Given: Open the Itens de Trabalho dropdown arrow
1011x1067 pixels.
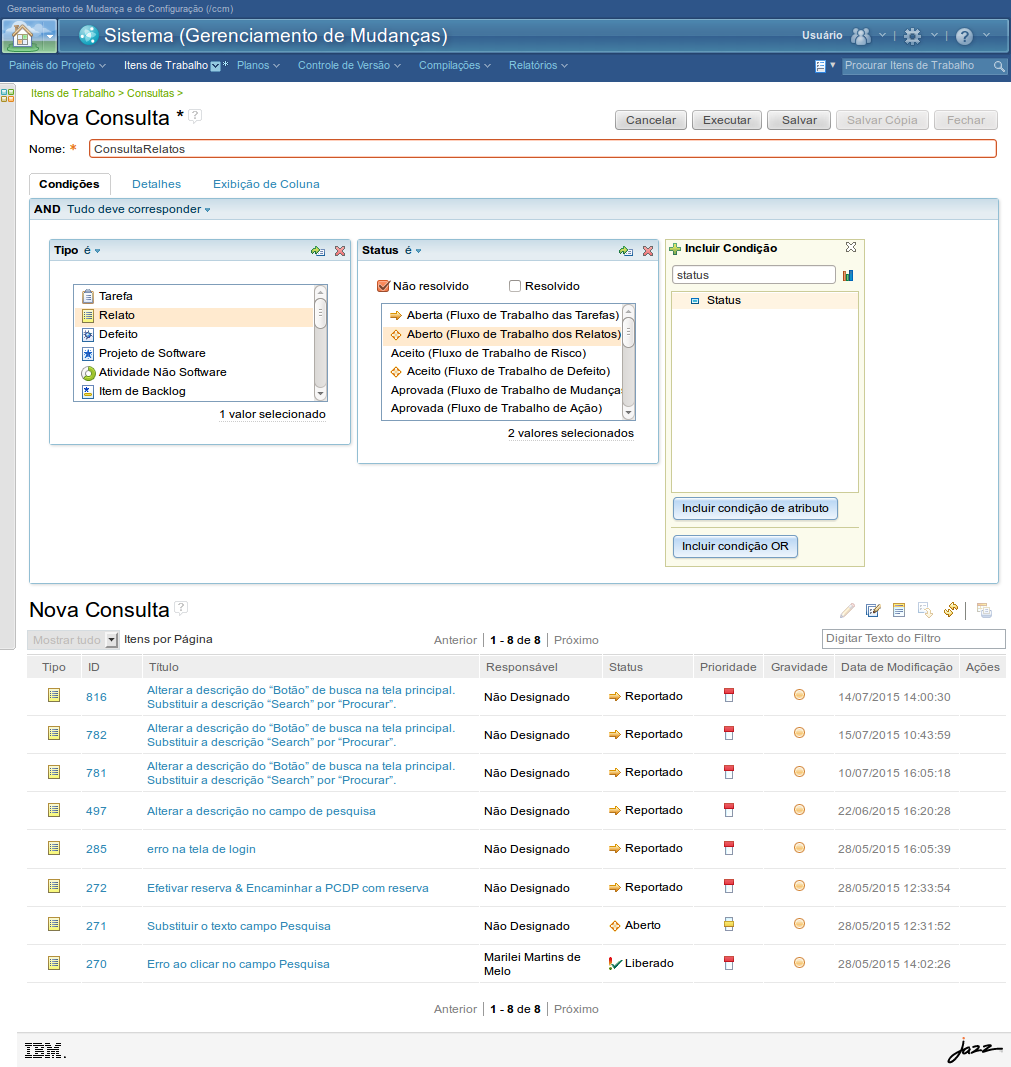Looking at the screenshot, I should click(x=216, y=66).
